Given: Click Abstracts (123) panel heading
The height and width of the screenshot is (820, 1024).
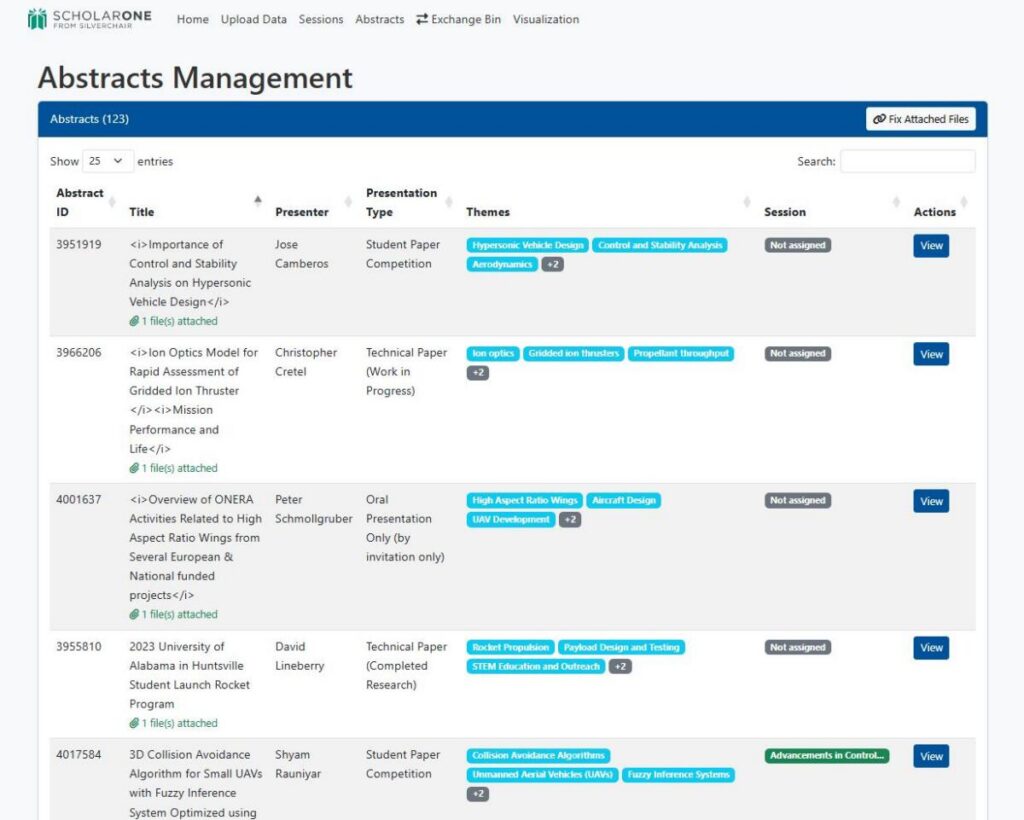Looking at the screenshot, I should 89,119.
